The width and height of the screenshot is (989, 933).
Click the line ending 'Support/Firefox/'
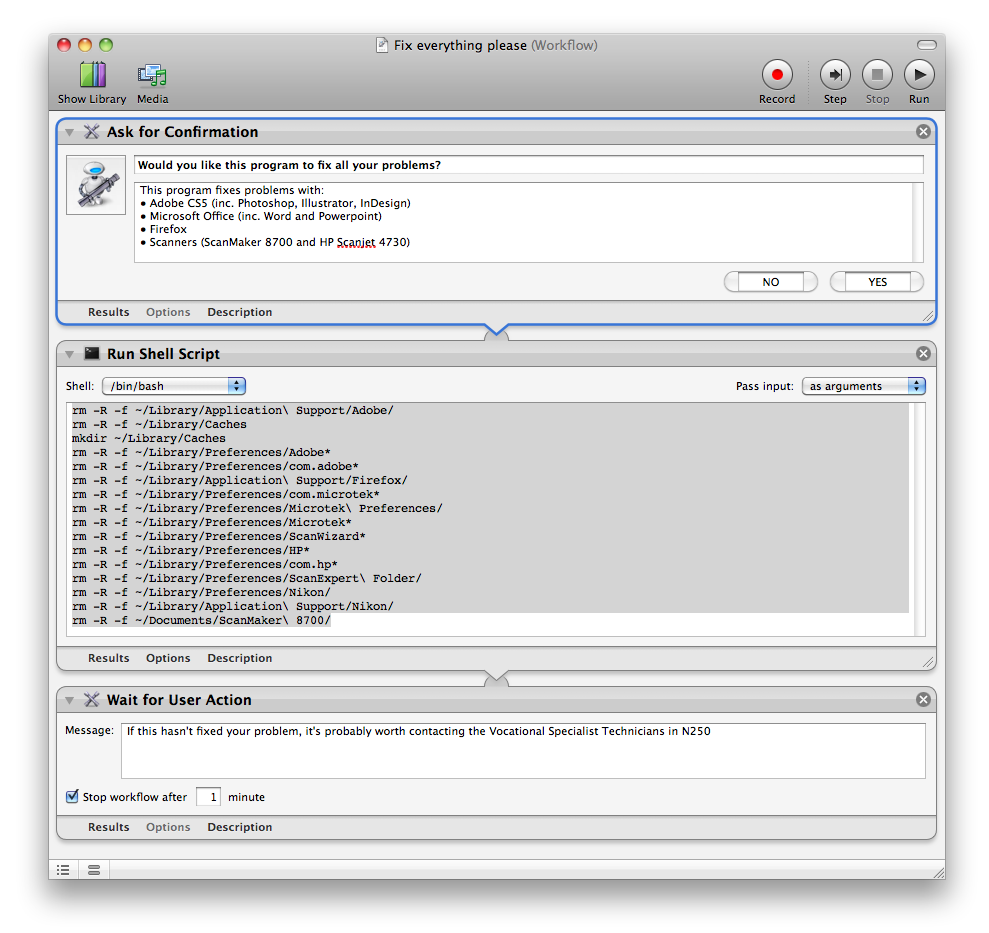[x=240, y=480]
